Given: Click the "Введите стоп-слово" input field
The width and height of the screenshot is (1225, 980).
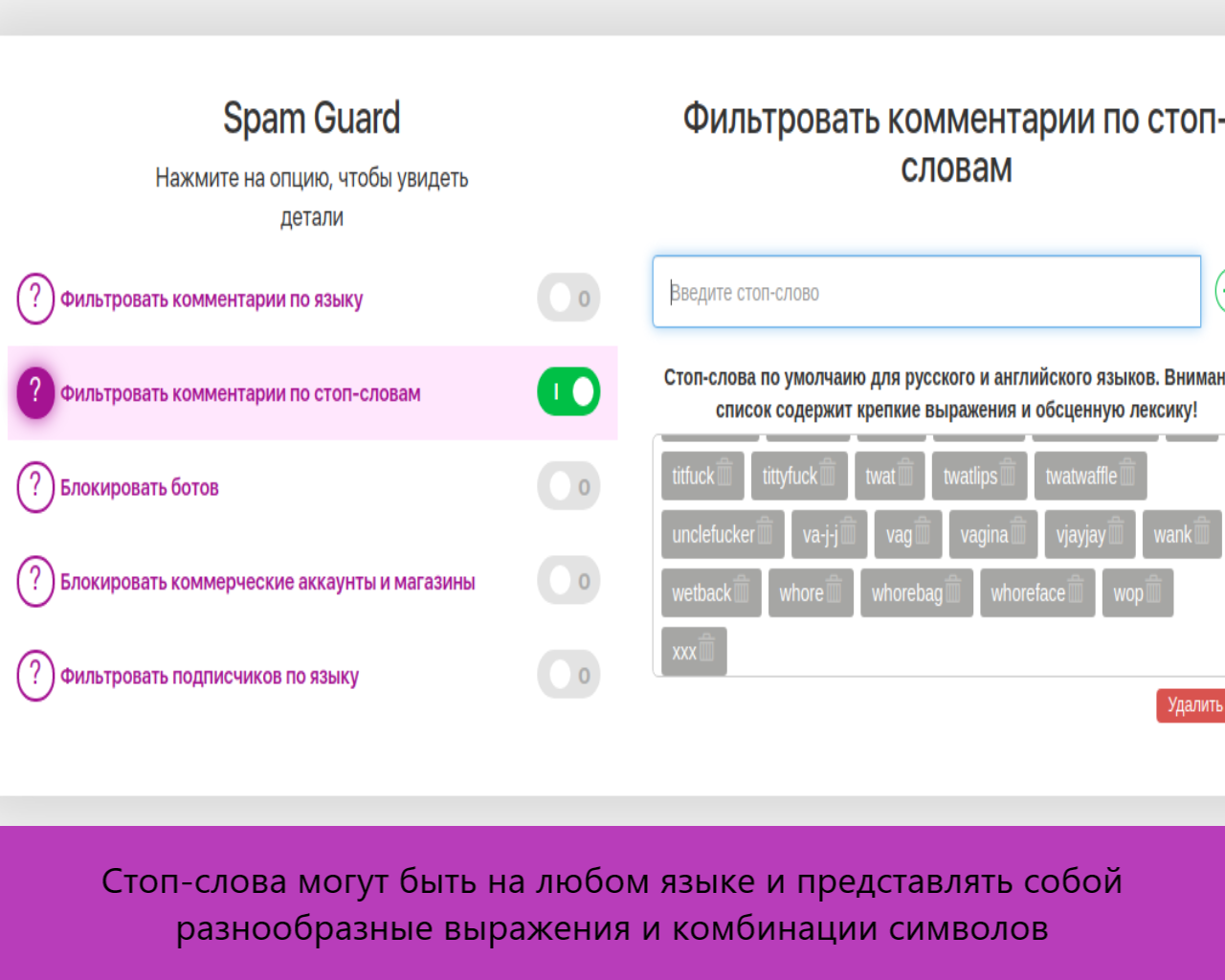Looking at the screenshot, I should coord(925,292).
